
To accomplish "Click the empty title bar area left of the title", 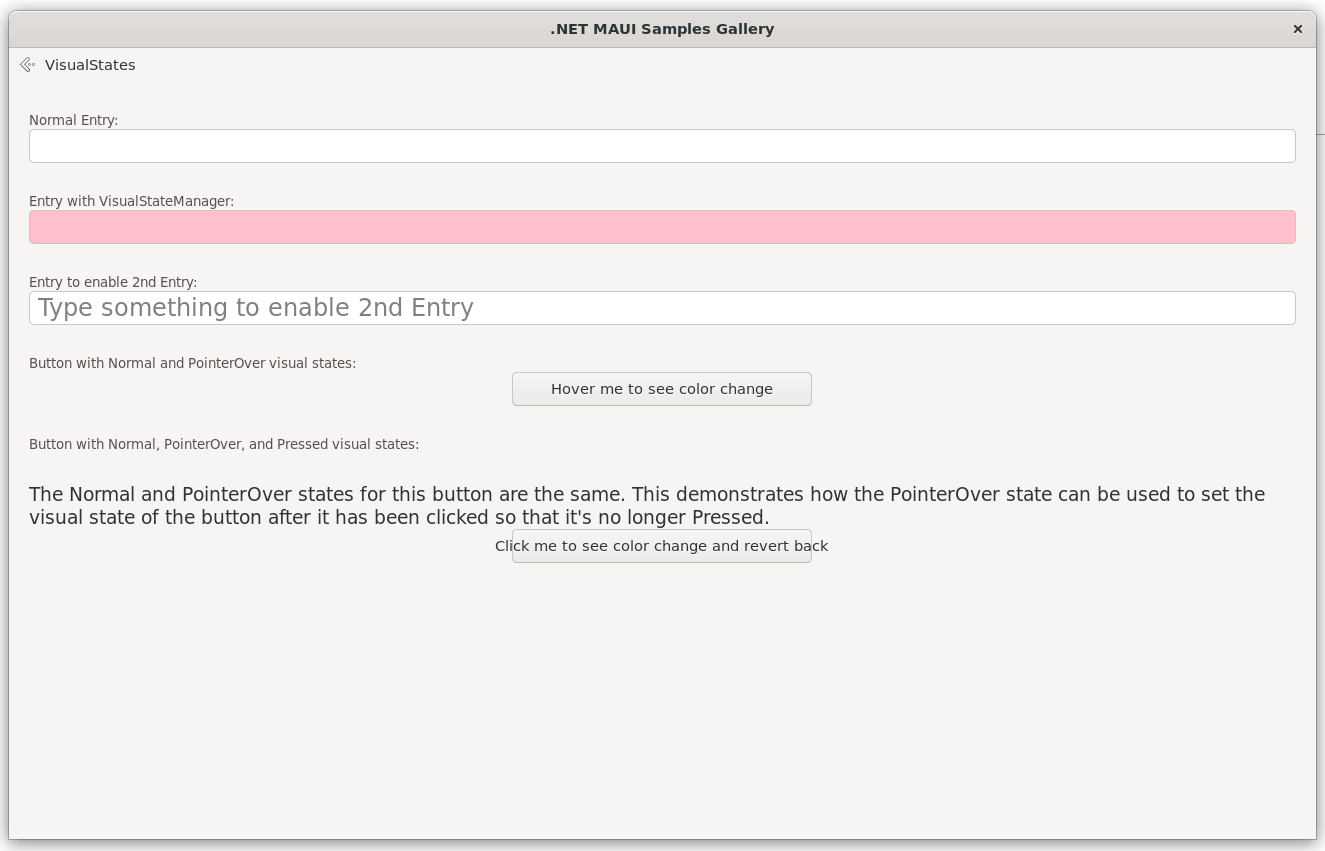I will [x=250, y=29].
